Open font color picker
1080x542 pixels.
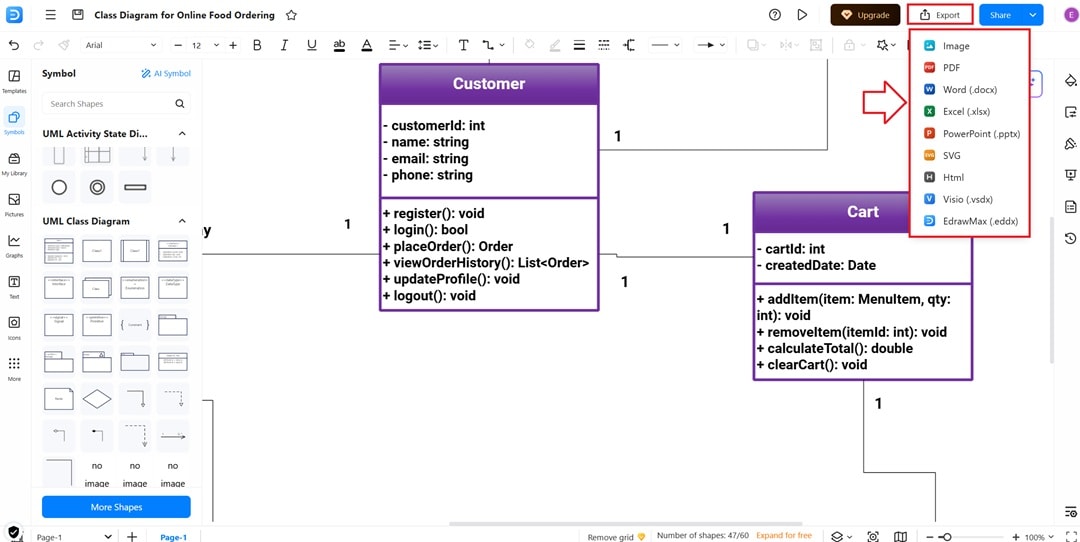[x=366, y=45]
